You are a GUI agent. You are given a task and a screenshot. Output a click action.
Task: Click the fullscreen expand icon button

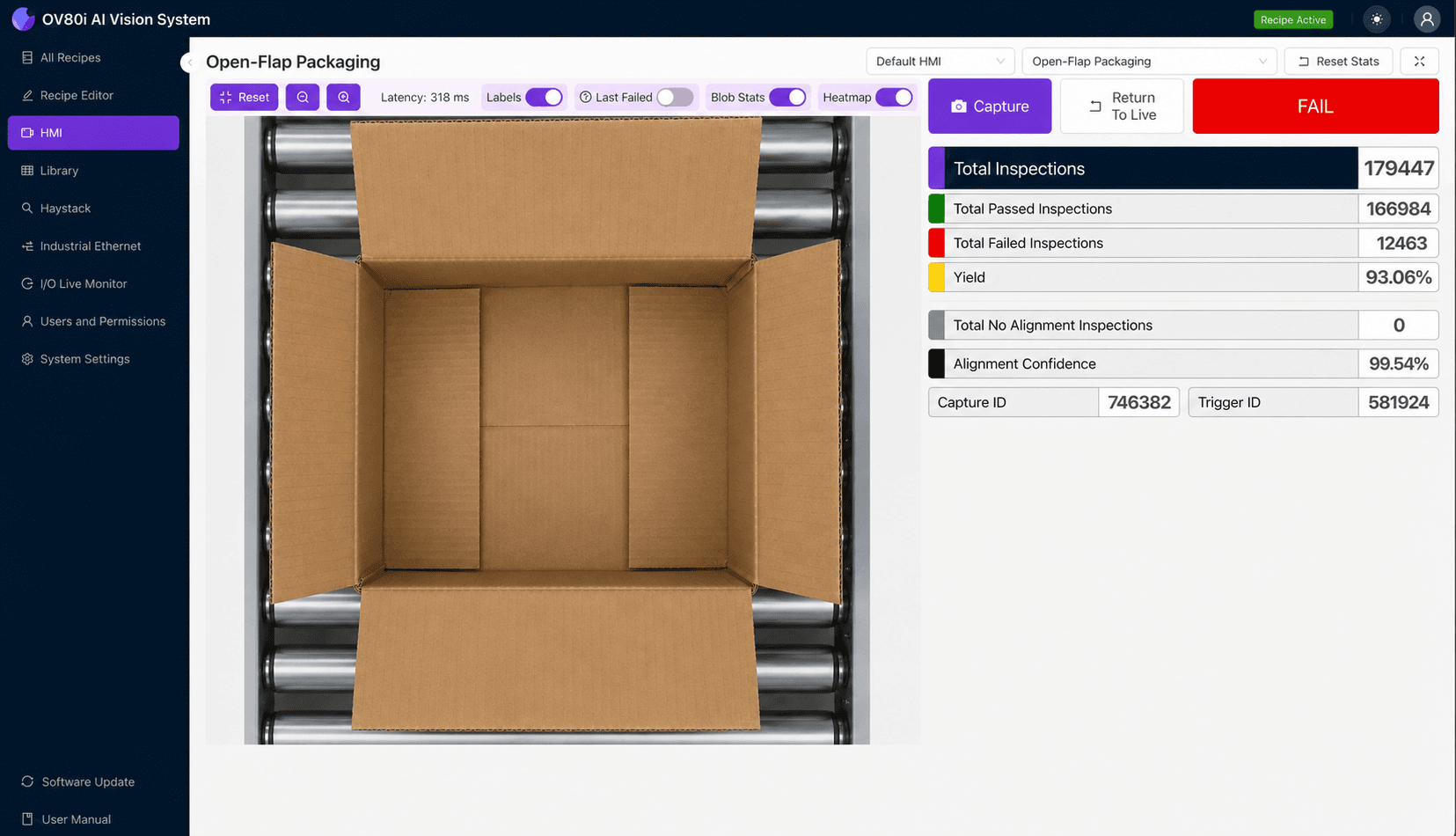(x=1419, y=62)
